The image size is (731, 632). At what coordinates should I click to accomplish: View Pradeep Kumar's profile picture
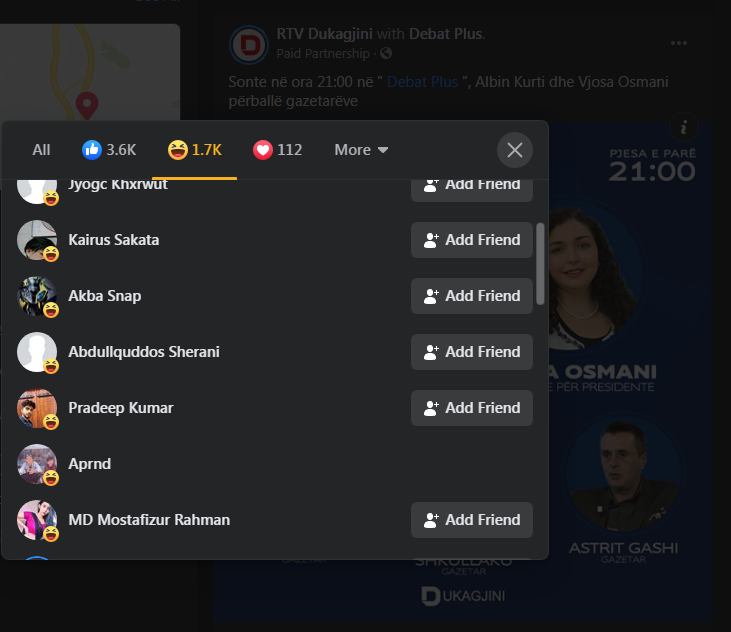point(37,408)
